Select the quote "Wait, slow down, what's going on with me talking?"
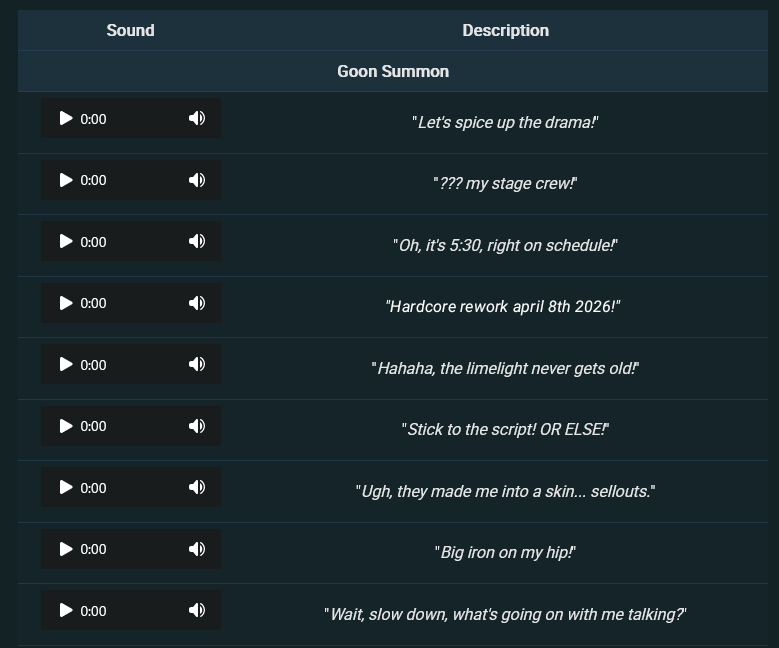 pyautogui.click(x=505, y=615)
